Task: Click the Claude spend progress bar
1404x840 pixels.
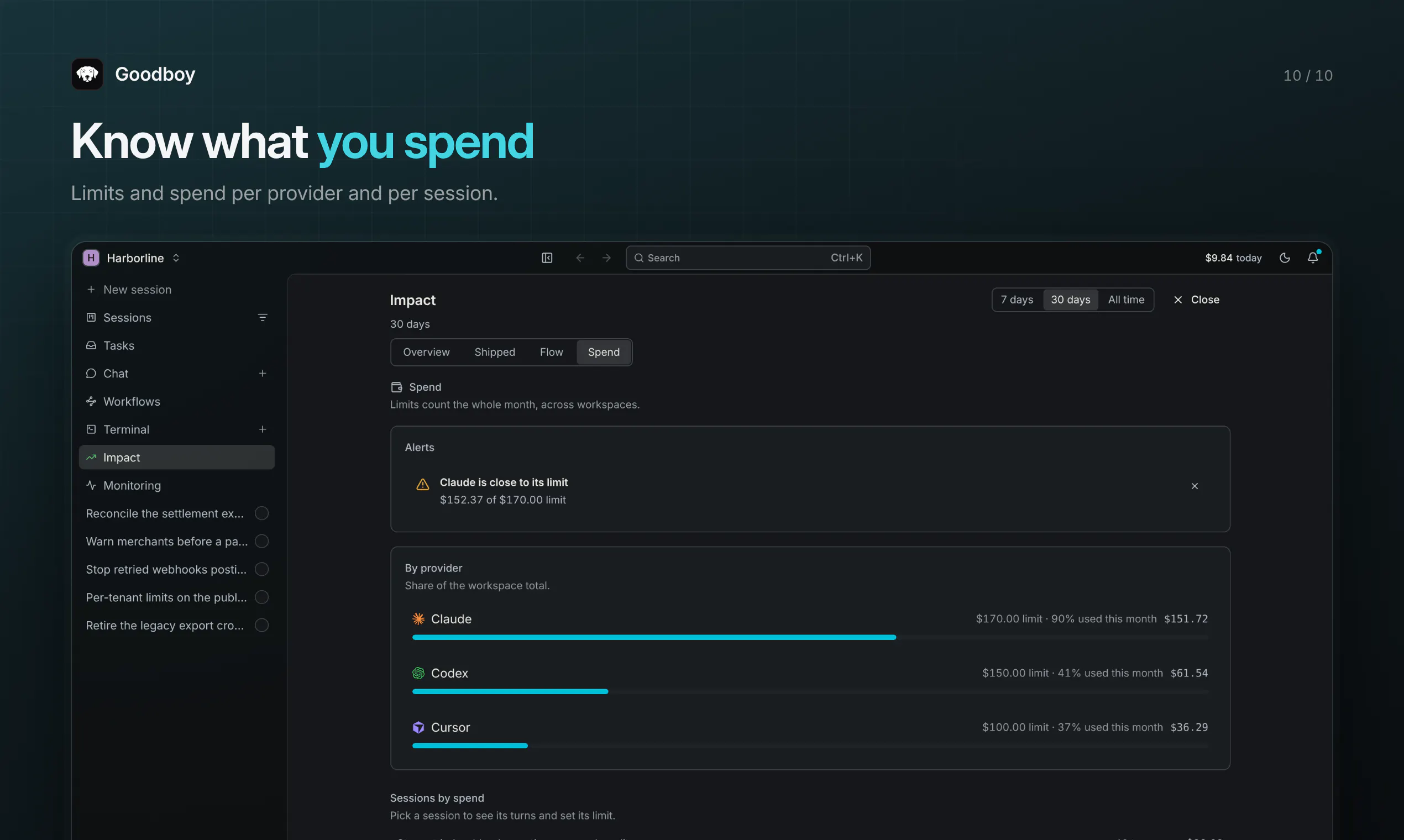Action: click(810, 637)
